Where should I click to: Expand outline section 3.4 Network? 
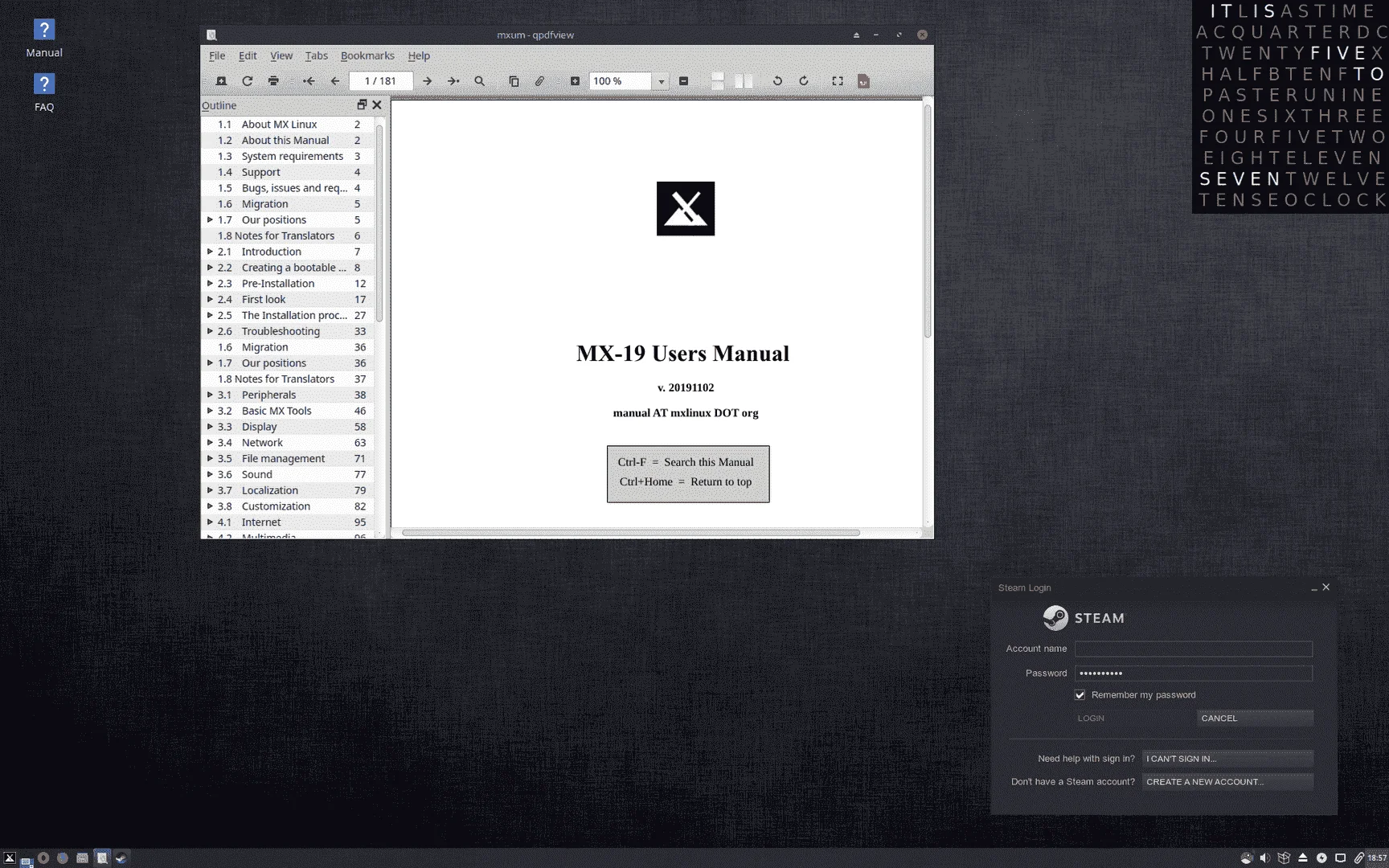coord(210,443)
